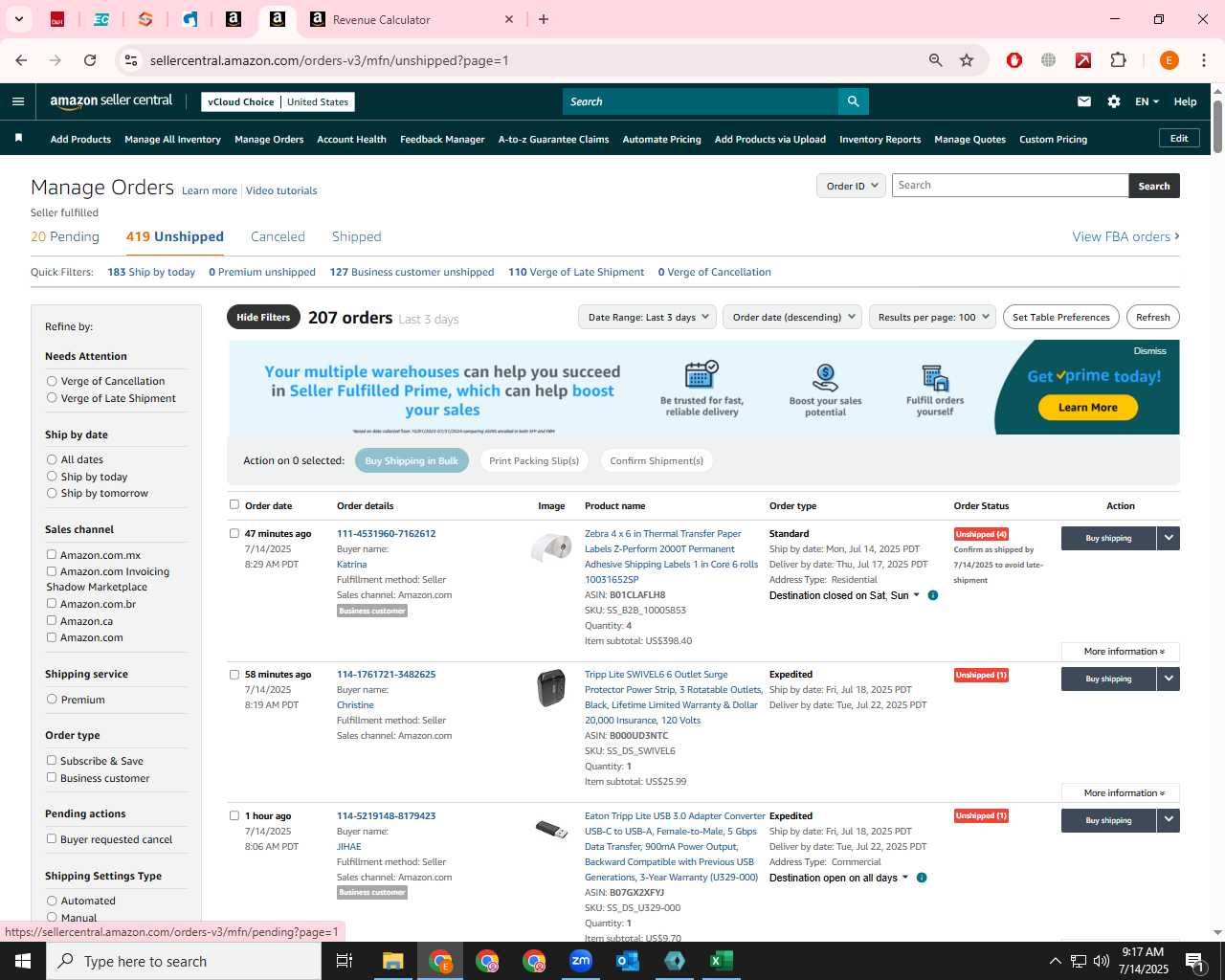This screenshot has width=1225, height=980.
Task: Click in the order search input field
Action: tap(1010, 186)
